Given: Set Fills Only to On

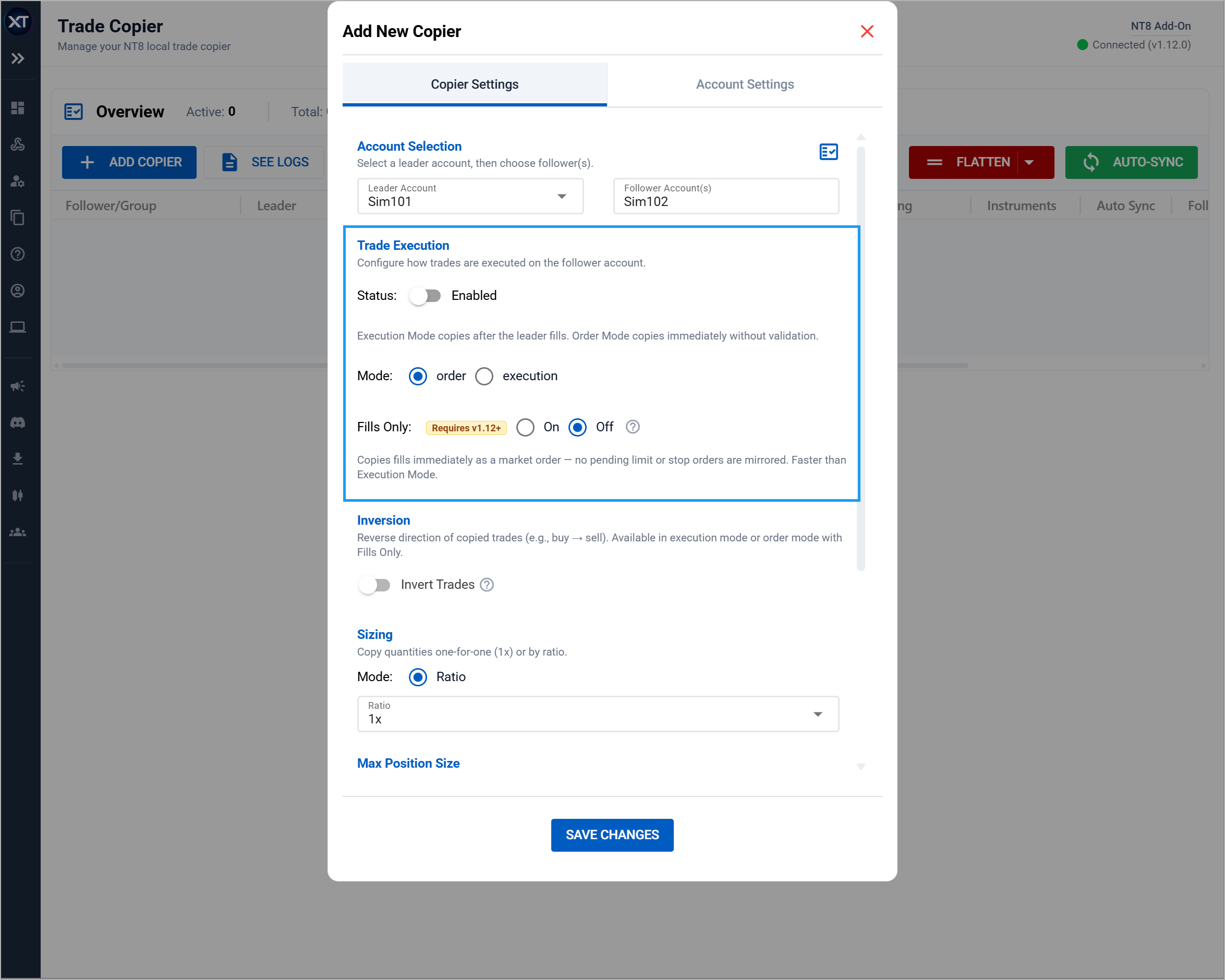Looking at the screenshot, I should [x=525, y=427].
